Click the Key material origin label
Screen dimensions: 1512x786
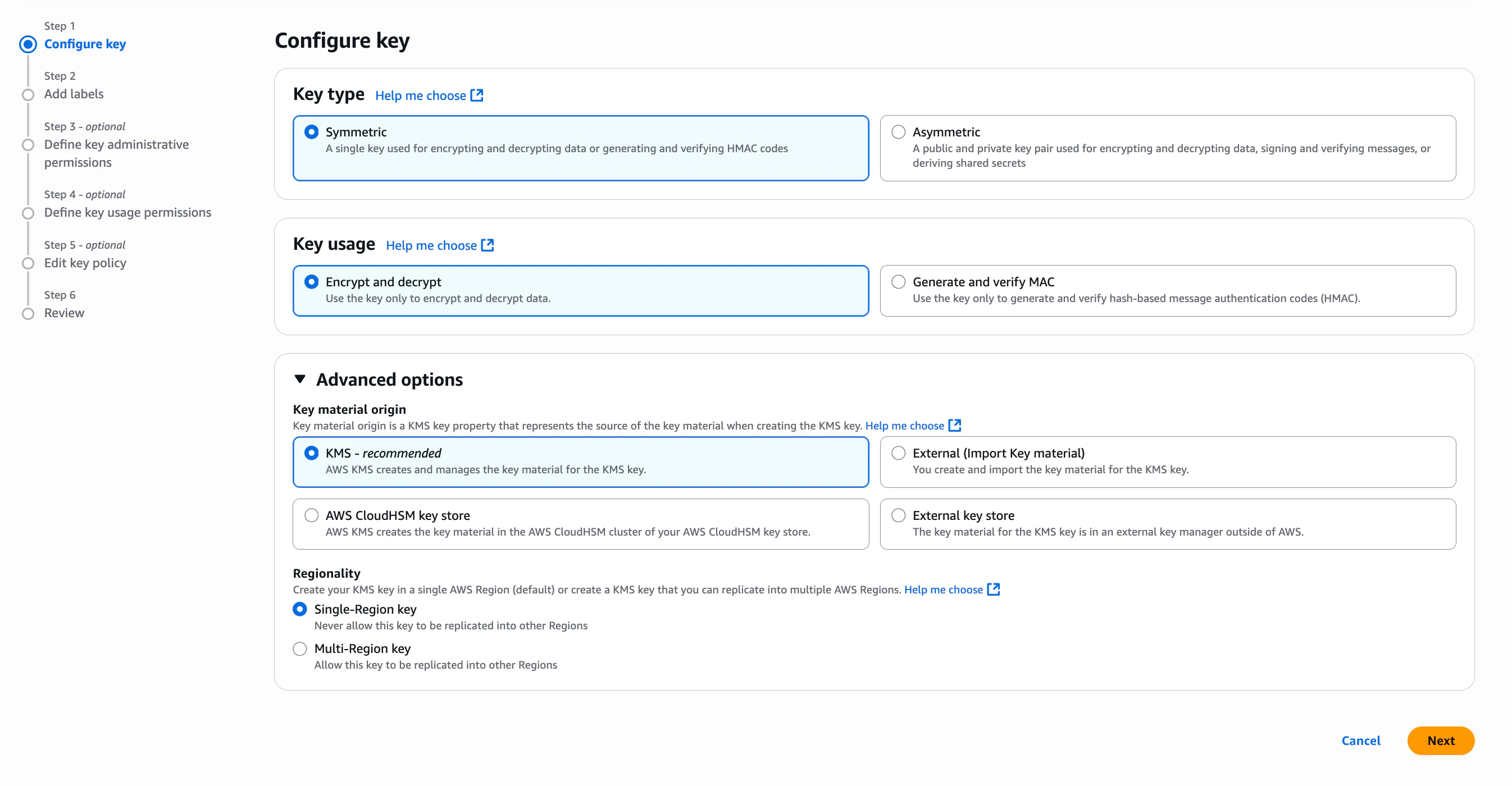[x=350, y=409]
